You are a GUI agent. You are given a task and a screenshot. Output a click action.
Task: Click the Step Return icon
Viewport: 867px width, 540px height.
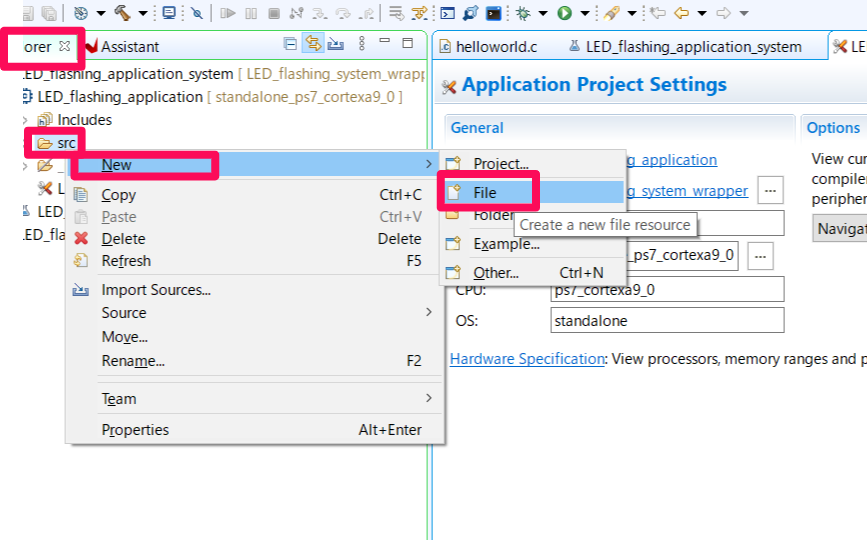[365, 13]
